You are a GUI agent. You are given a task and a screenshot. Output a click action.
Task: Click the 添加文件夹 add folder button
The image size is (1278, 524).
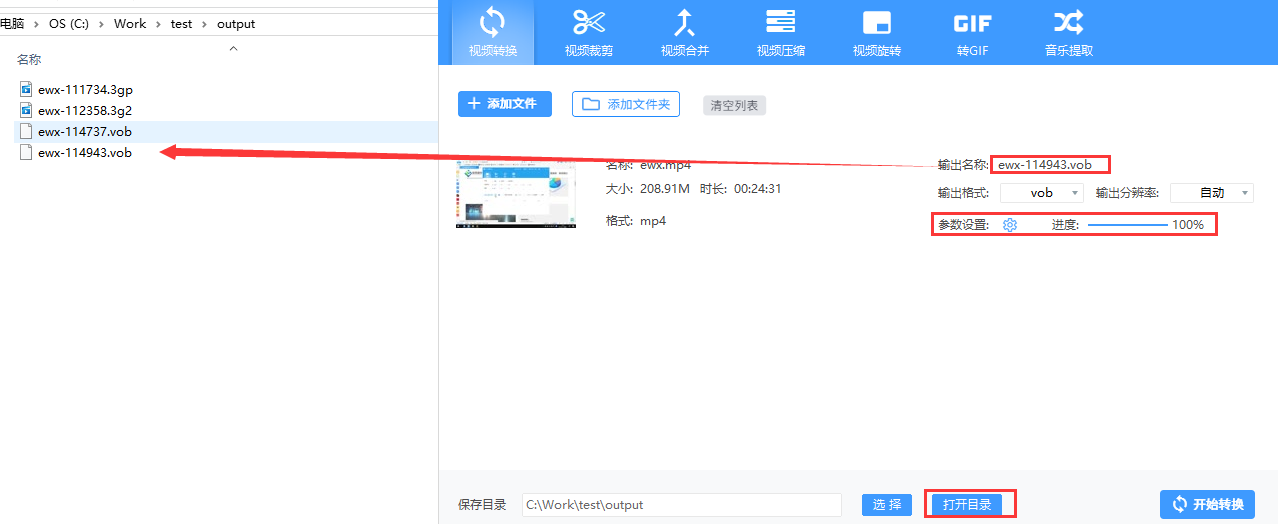tap(626, 104)
